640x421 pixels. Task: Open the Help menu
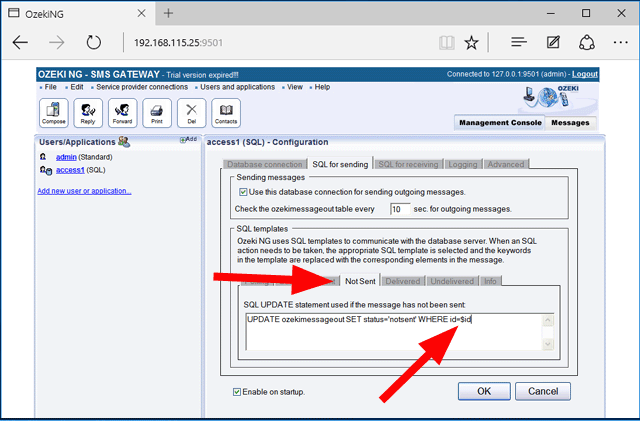point(322,87)
